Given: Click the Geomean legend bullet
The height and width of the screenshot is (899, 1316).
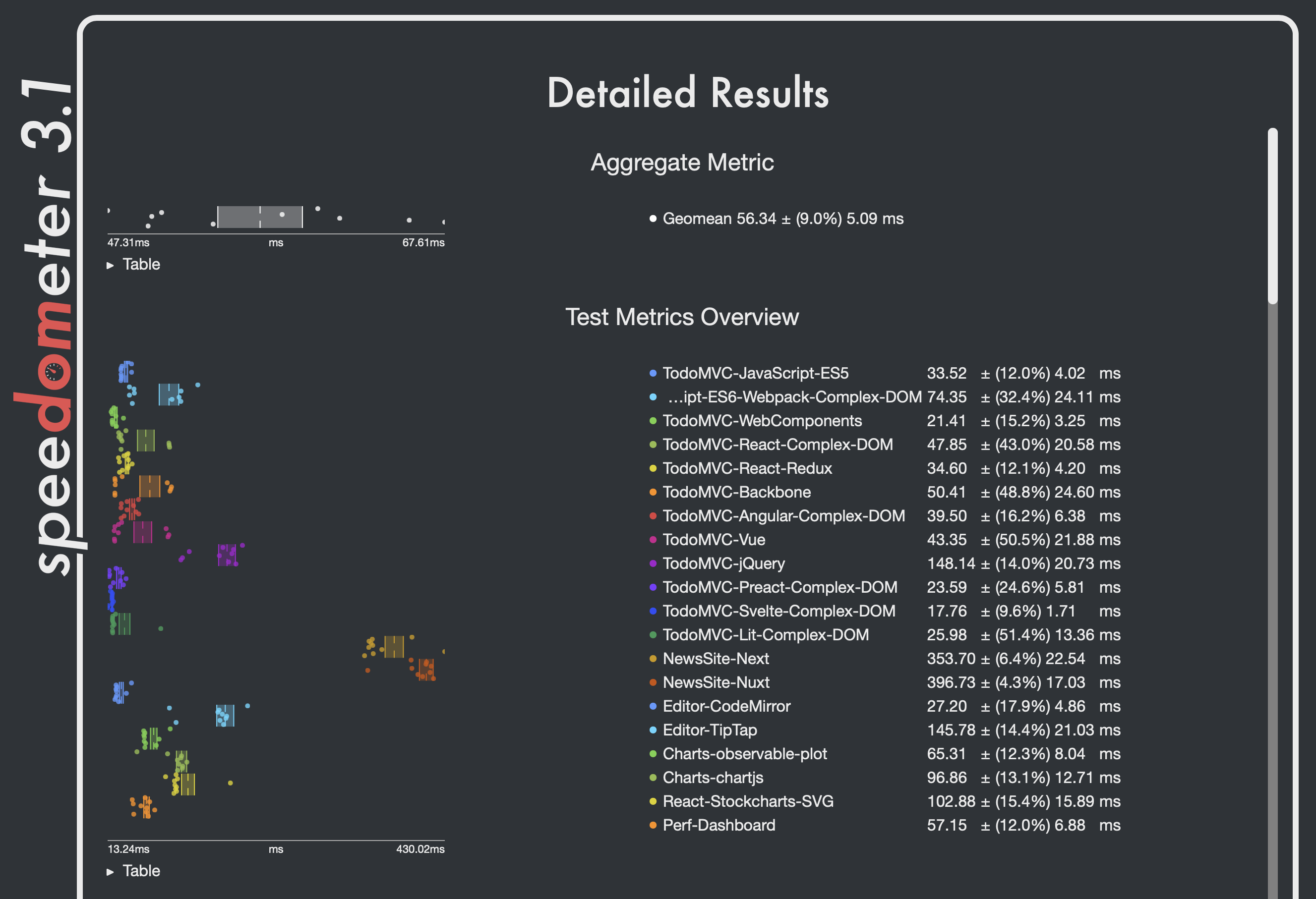Looking at the screenshot, I should coord(653,219).
